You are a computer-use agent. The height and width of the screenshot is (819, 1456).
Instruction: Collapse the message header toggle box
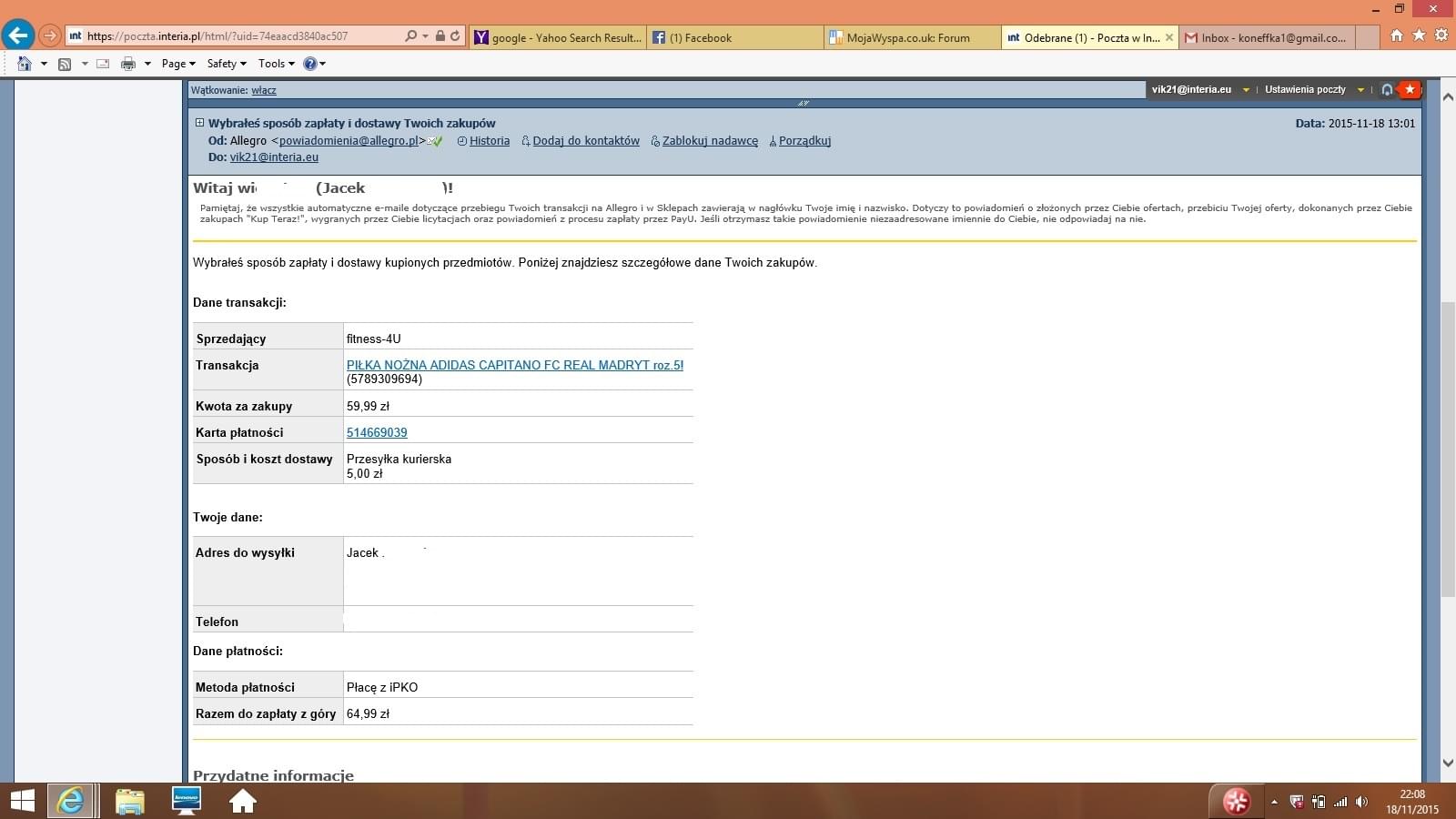[199, 122]
